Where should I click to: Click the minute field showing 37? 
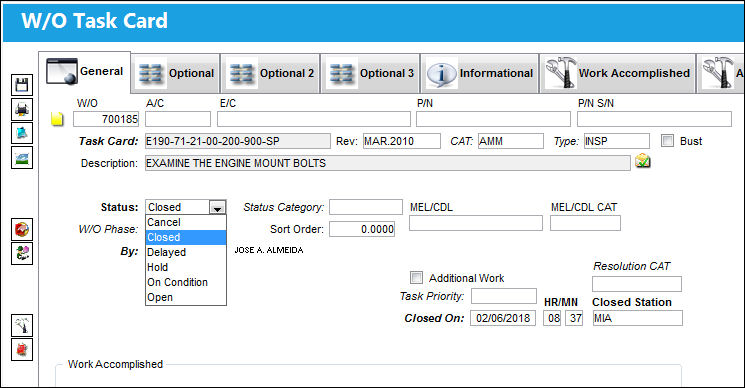(574, 318)
